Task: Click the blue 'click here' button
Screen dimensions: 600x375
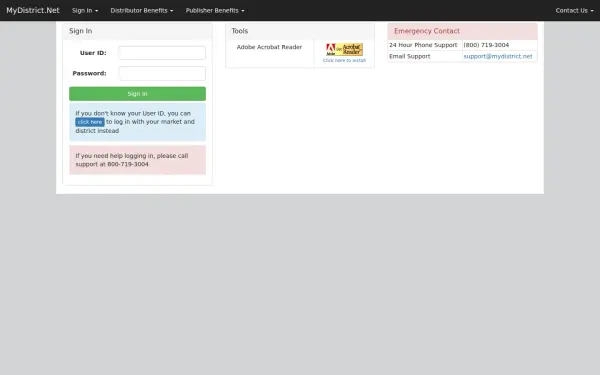Action: click(90, 122)
